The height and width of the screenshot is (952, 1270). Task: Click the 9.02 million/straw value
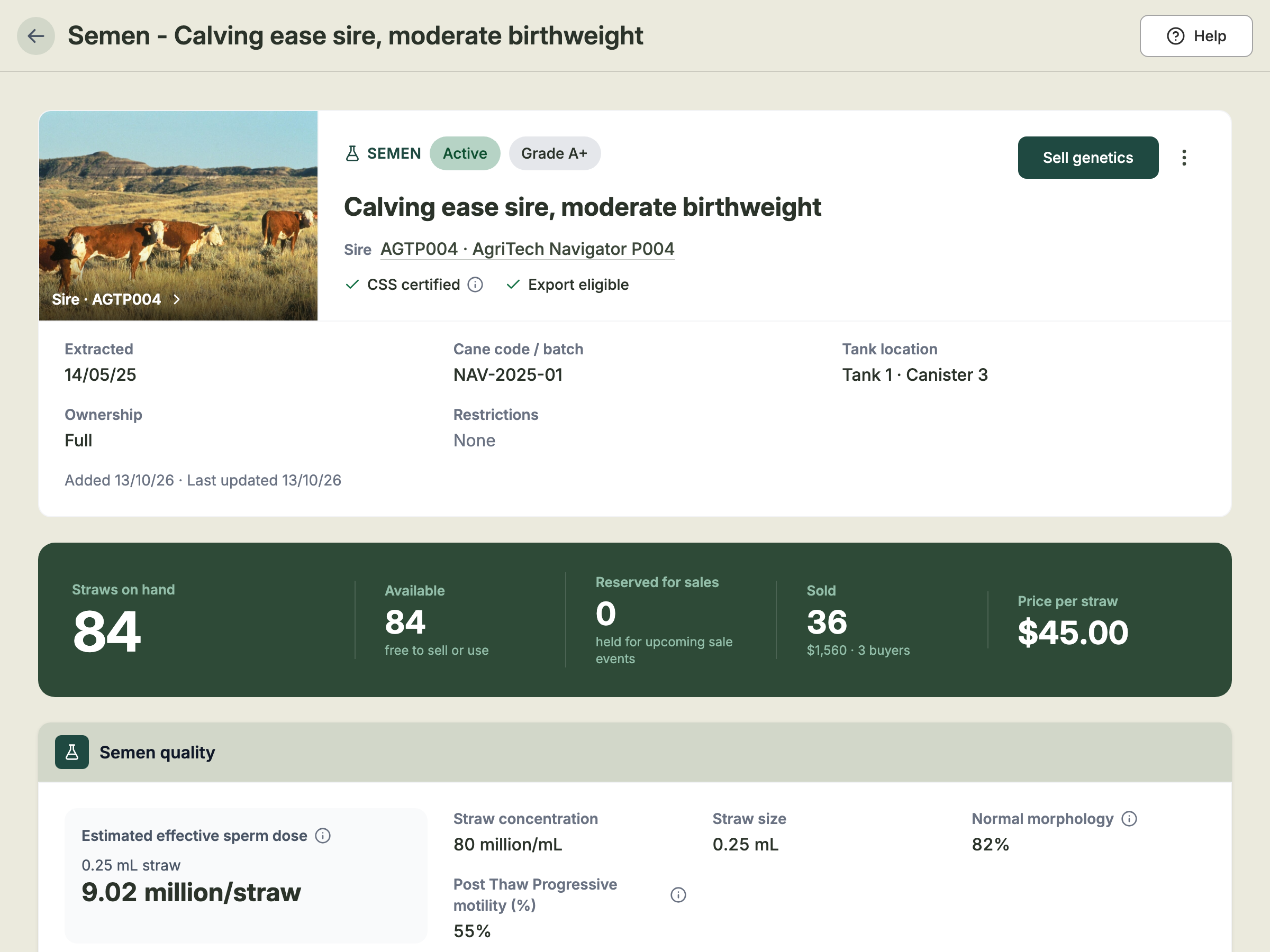pyautogui.click(x=191, y=892)
